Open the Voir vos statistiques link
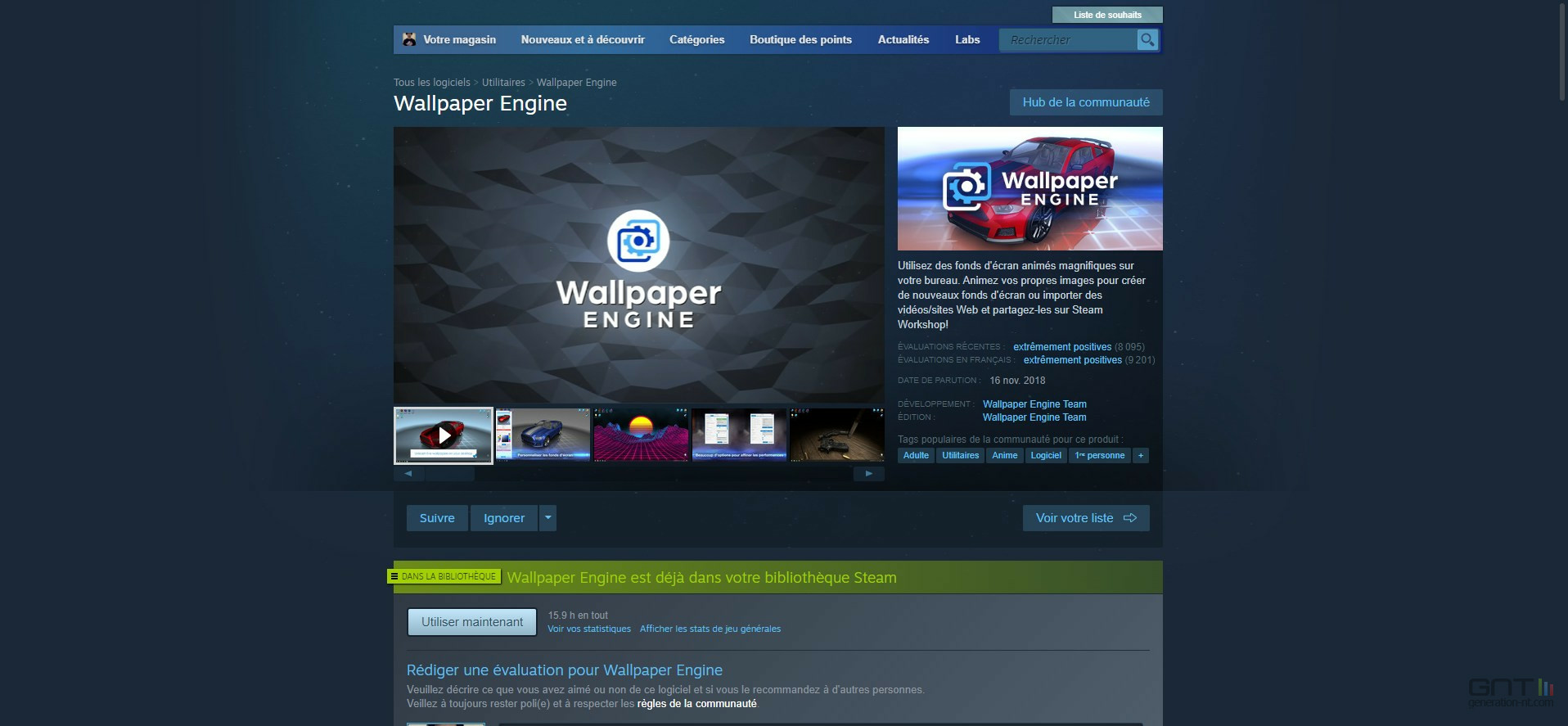This screenshot has width=1568, height=726. pyautogui.click(x=589, y=629)
